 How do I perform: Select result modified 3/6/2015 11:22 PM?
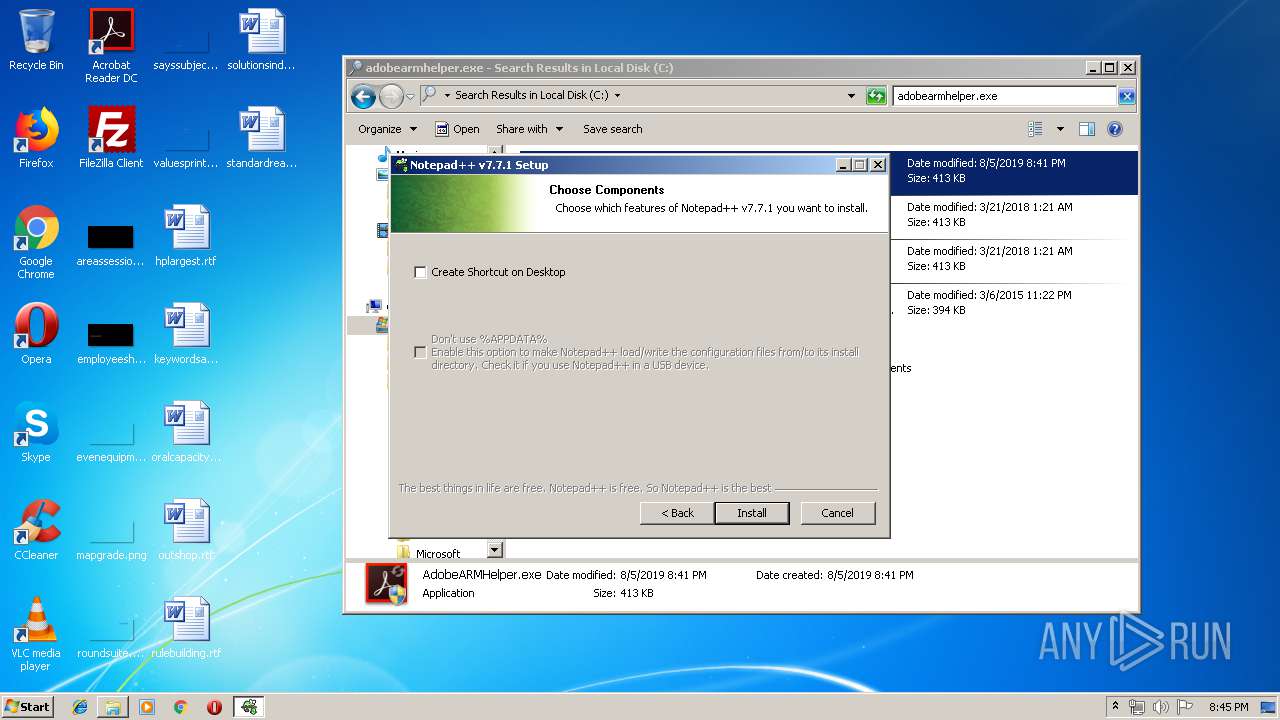click(1015, 303)
